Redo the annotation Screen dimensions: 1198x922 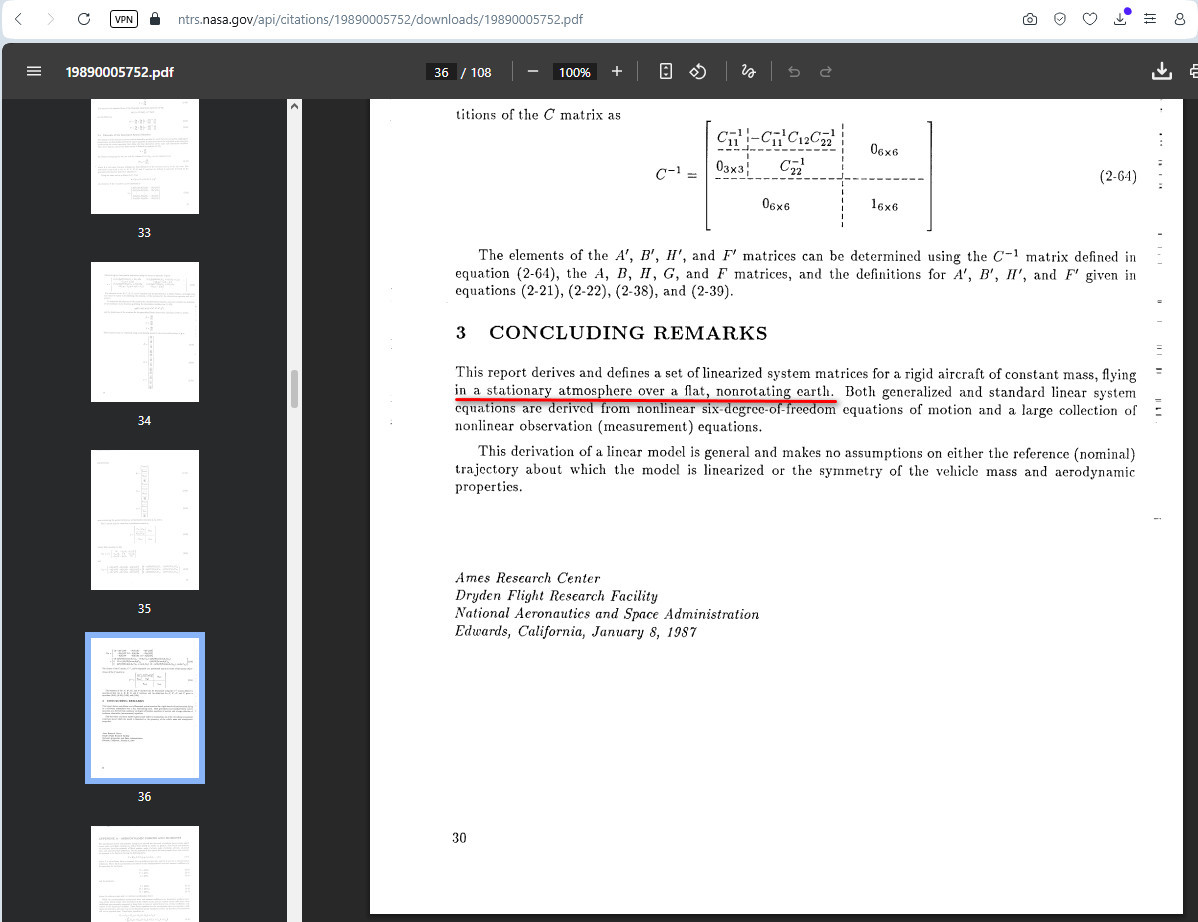point(825,72)
